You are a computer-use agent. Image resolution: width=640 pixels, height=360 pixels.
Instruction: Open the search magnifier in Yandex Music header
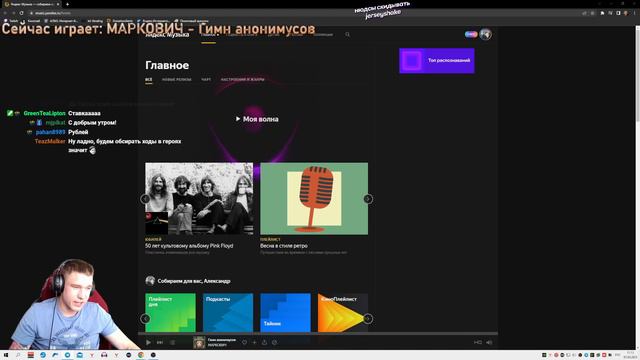tap(347, 35)
